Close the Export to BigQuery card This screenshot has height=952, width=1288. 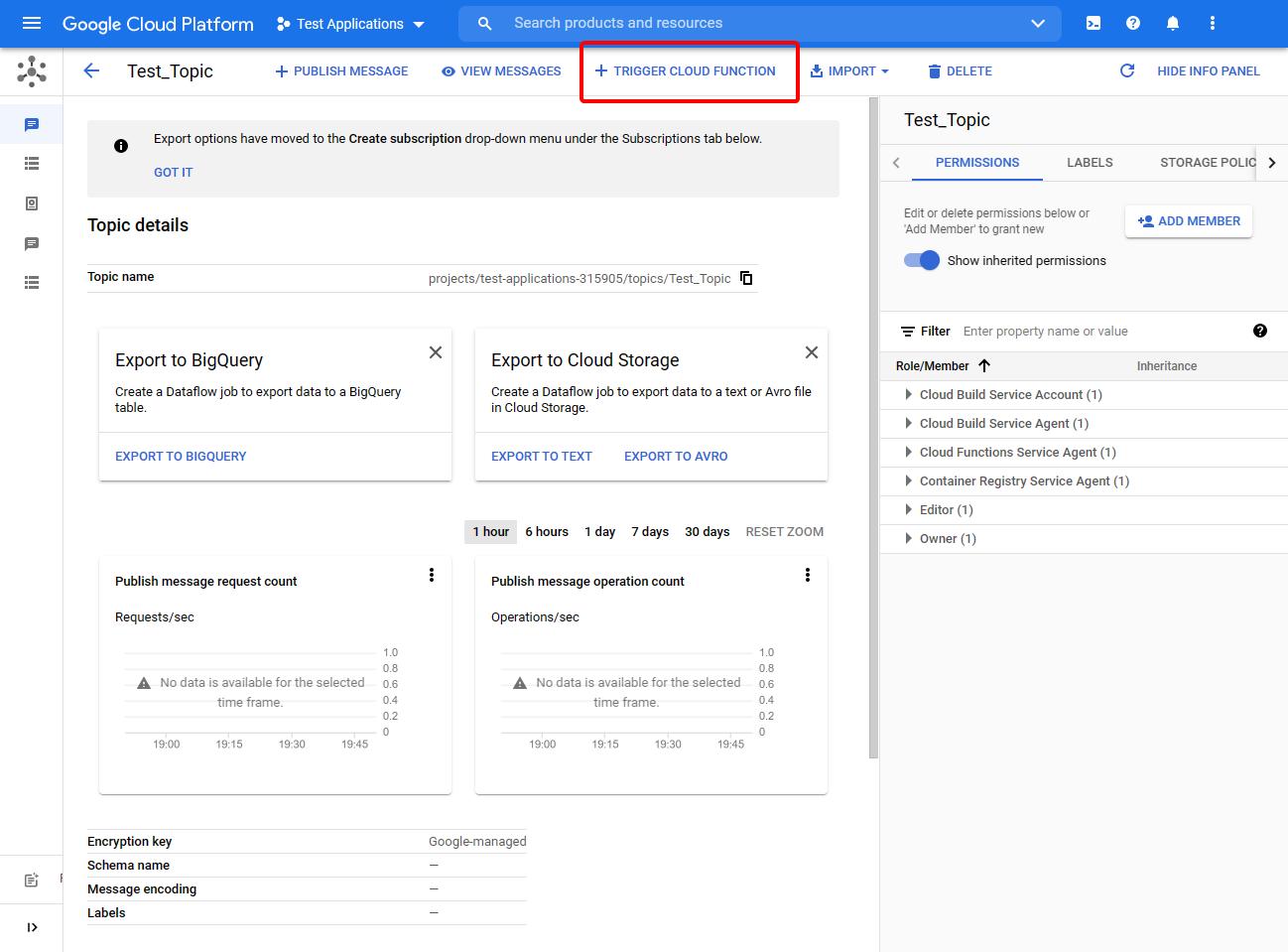(436, 352)
